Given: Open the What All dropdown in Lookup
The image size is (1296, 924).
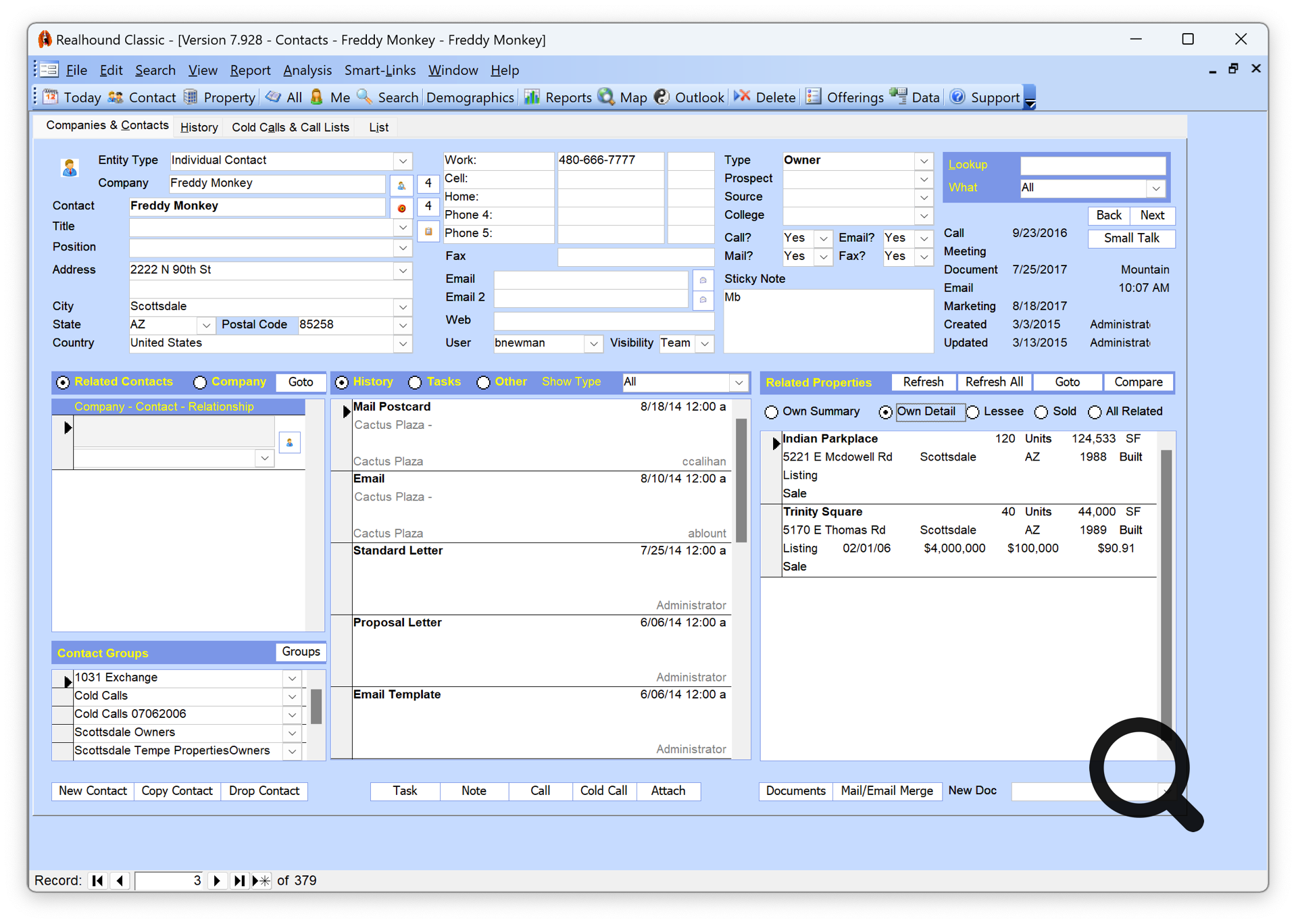Looking at the screenshot, I should click(1156, 188).
